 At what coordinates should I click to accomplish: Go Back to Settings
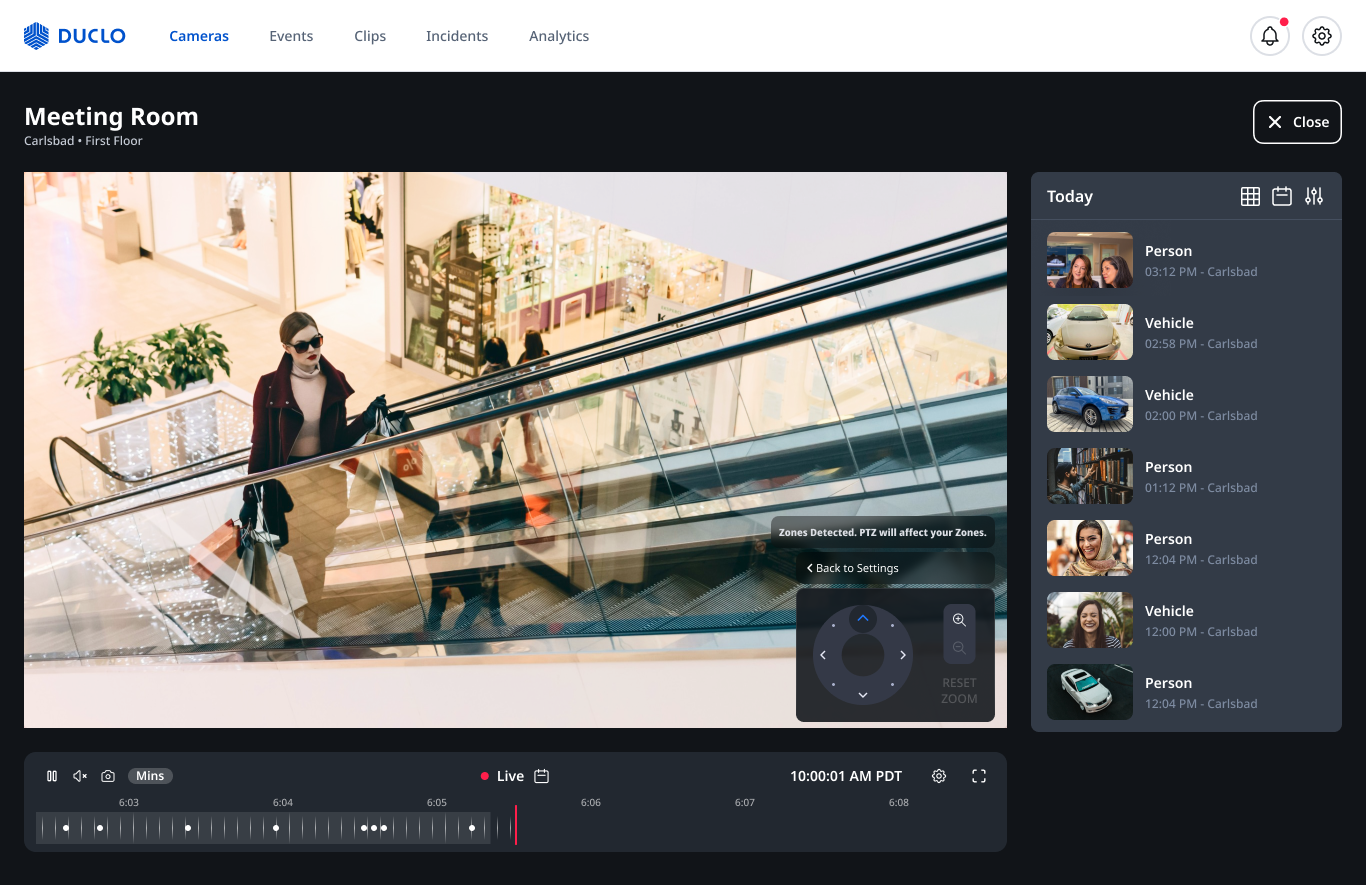[x=852, y=568]
